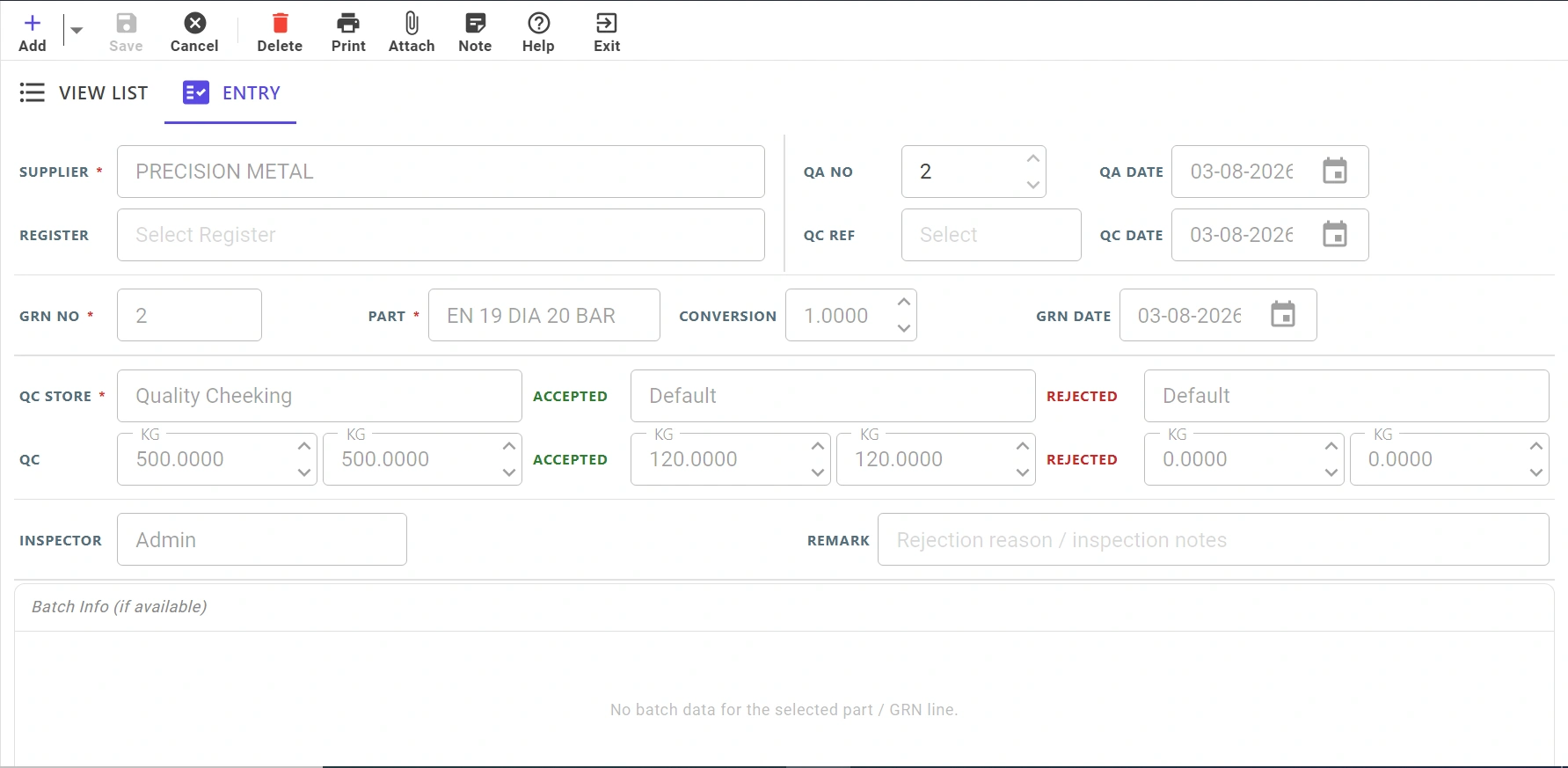Increase the QA NO value
The height and width of the screenshot is (768, 1568).
click(1033, 158)
